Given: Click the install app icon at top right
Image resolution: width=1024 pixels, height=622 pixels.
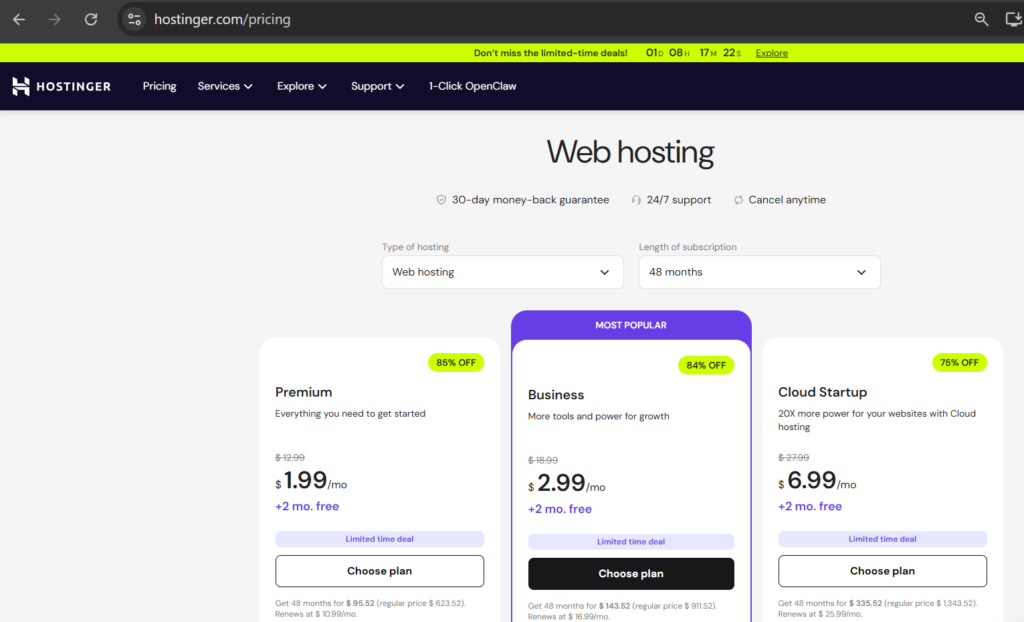Looking at the screenshot, I should click(x=1013, y=19).
